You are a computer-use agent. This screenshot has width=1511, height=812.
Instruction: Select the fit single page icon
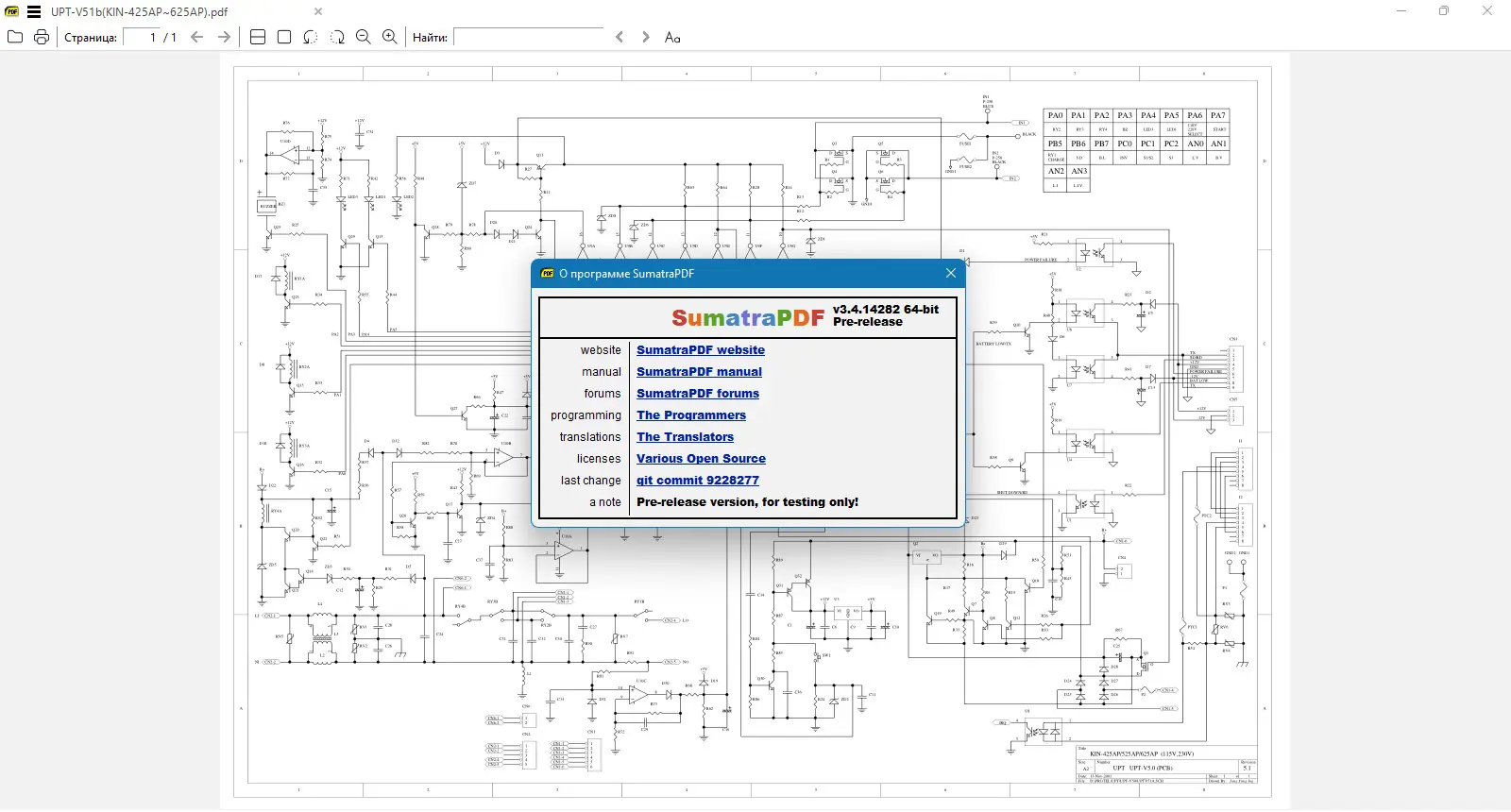tap(284, 37)
